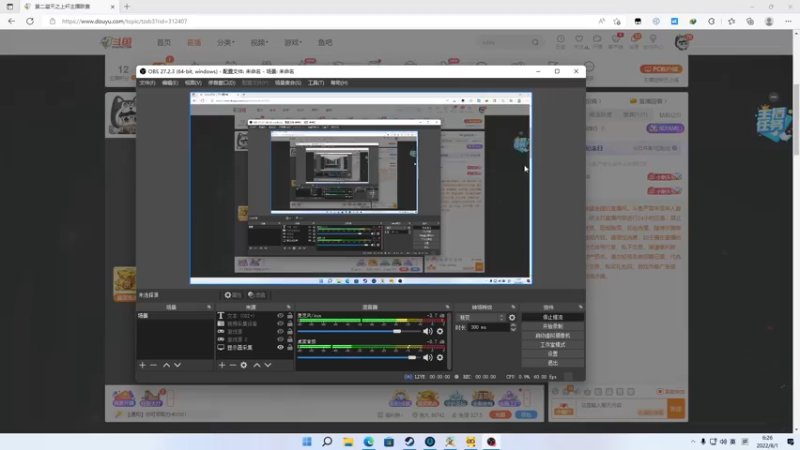The width and height of the screenshot is (800, 450).
Task: Toggle visibility of the 游戏源 2 source
Action: pyautogui.click(x=280, y=339)
